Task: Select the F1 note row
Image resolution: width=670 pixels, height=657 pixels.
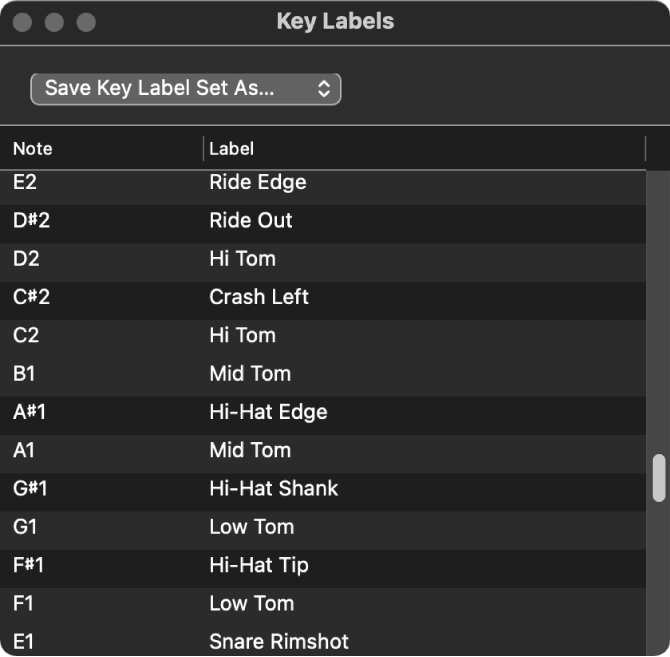Action: tap(24, 603)
